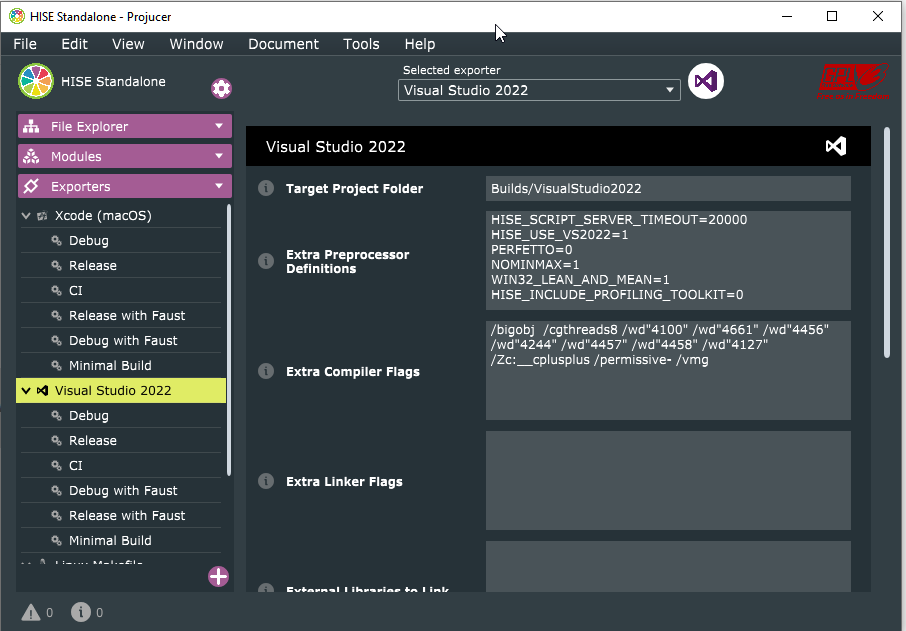906x631 pixels.
Task: Click the 'Extra Compiler Flags' label
Action: tap(352, 372)
